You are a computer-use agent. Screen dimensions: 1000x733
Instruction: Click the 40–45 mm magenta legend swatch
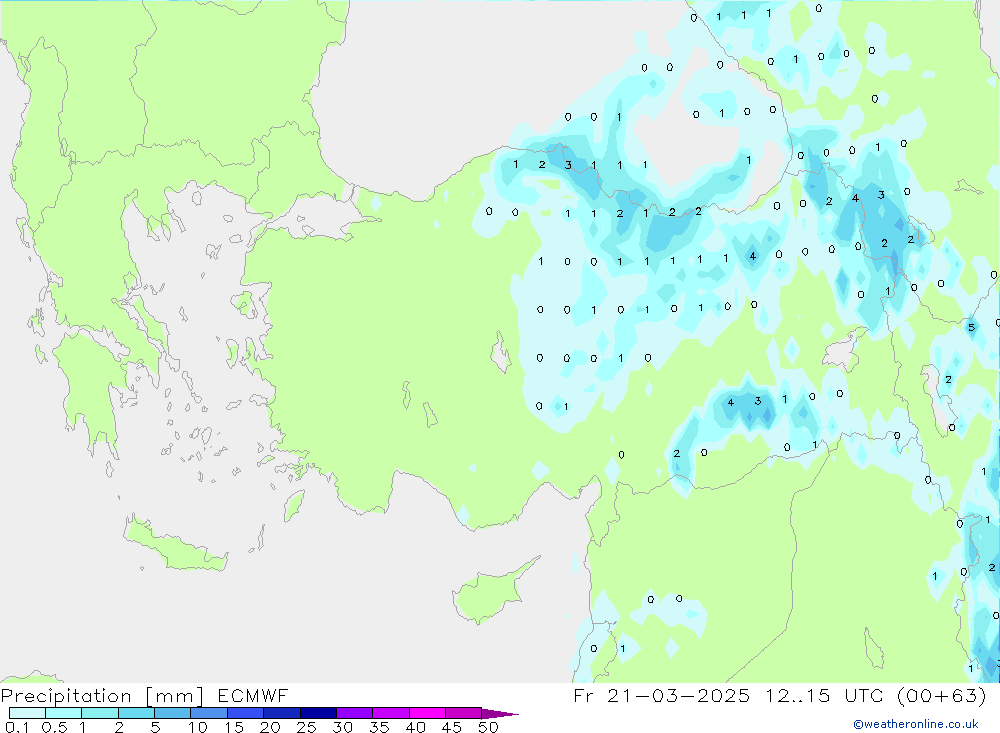[427, 713]
